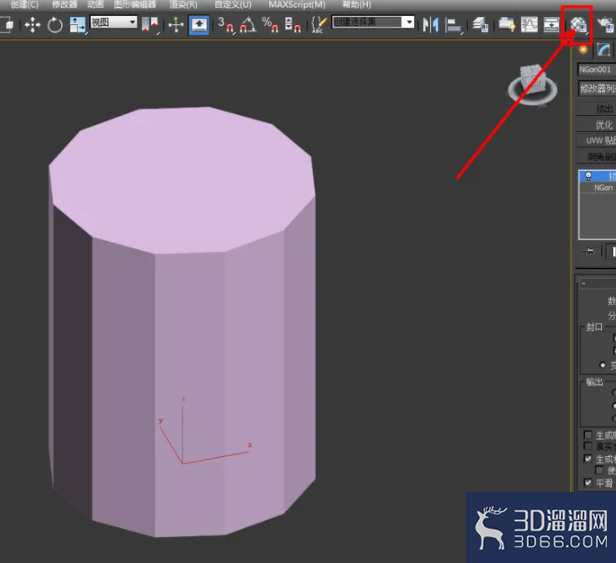The image size is (616, 563).
Task: Click the UVW 贴图 modifier button
Action: [596, 141]
